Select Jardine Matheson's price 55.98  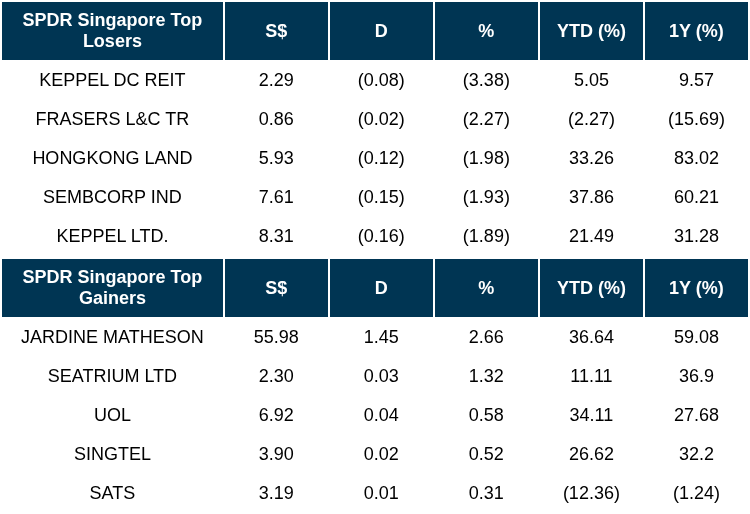point(276,337)
